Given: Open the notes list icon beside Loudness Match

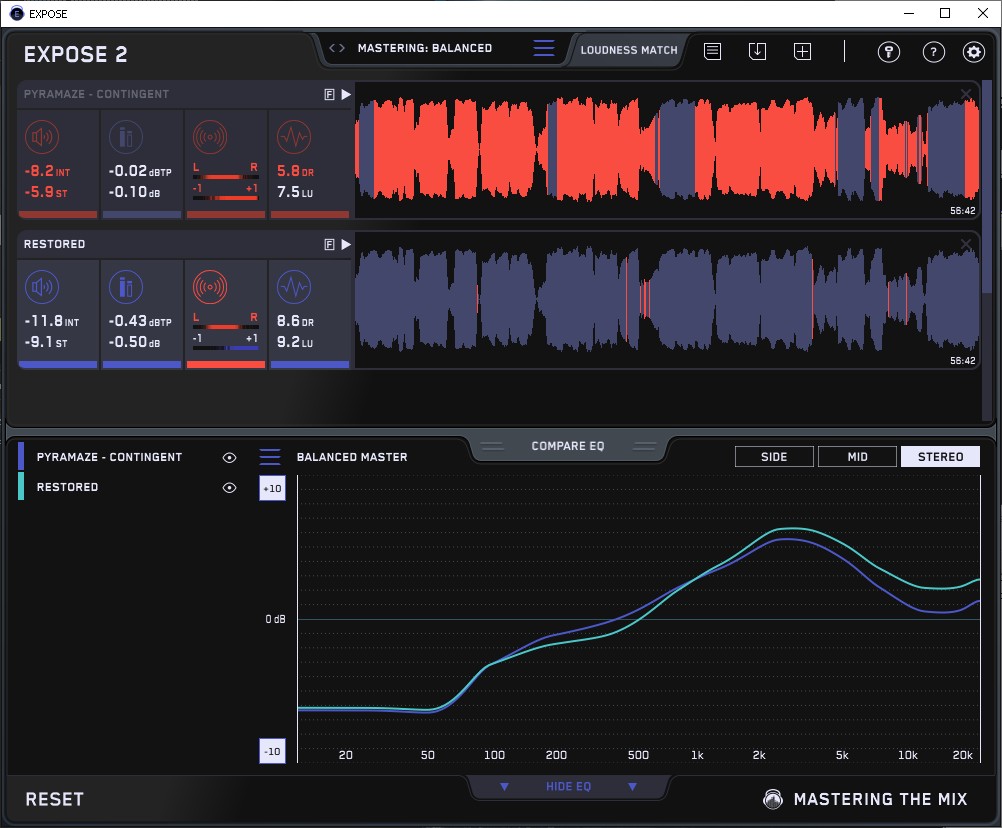Looking at the screenshot, I should point(712,51).
